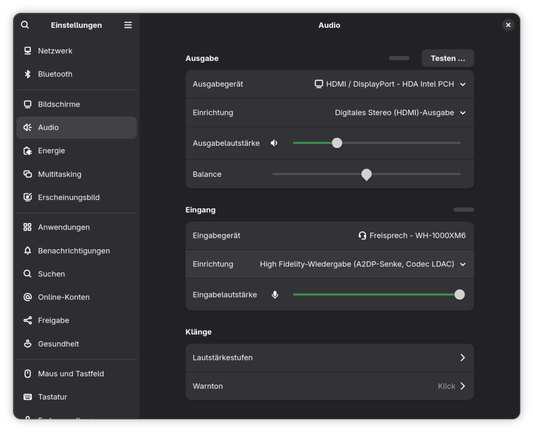Open the Digitales Stereo (HDMI)-Ausgabe dropdown
Screen dimensions: 533x432
coord(400,113)
